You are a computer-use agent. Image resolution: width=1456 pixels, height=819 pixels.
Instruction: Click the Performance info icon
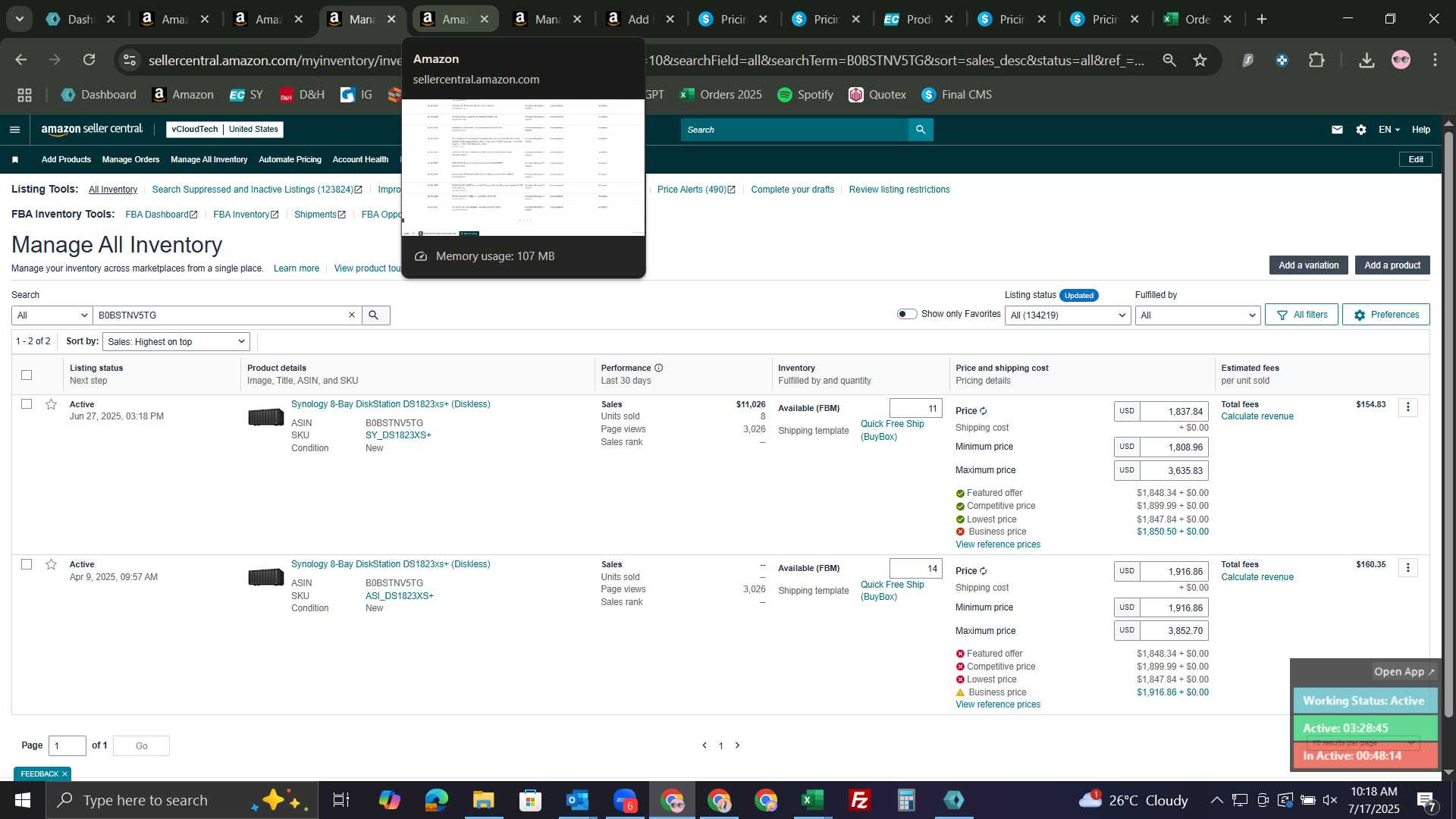click(659, 368)
